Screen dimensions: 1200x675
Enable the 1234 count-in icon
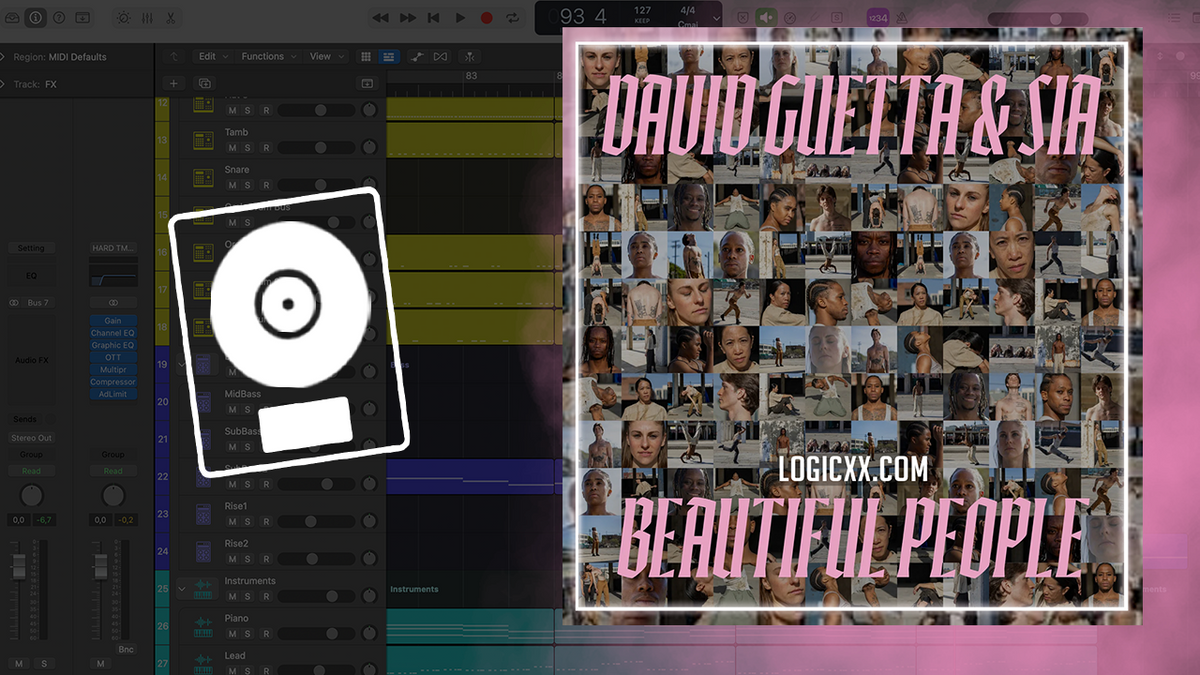point(877,17)
